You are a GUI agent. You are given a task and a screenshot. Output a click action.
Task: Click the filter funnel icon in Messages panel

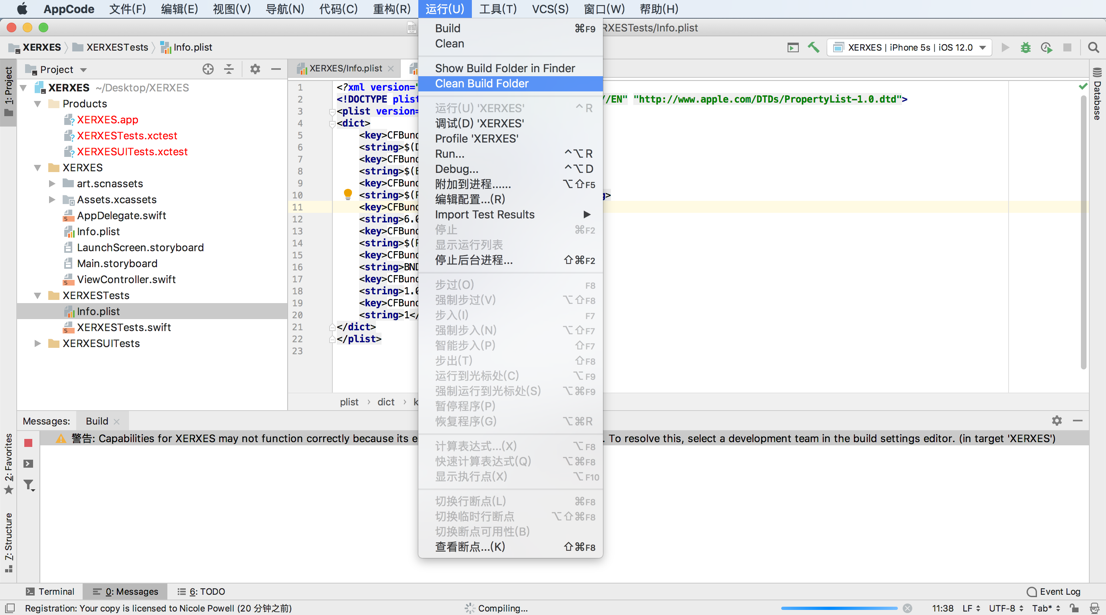[x=28, y=485]
